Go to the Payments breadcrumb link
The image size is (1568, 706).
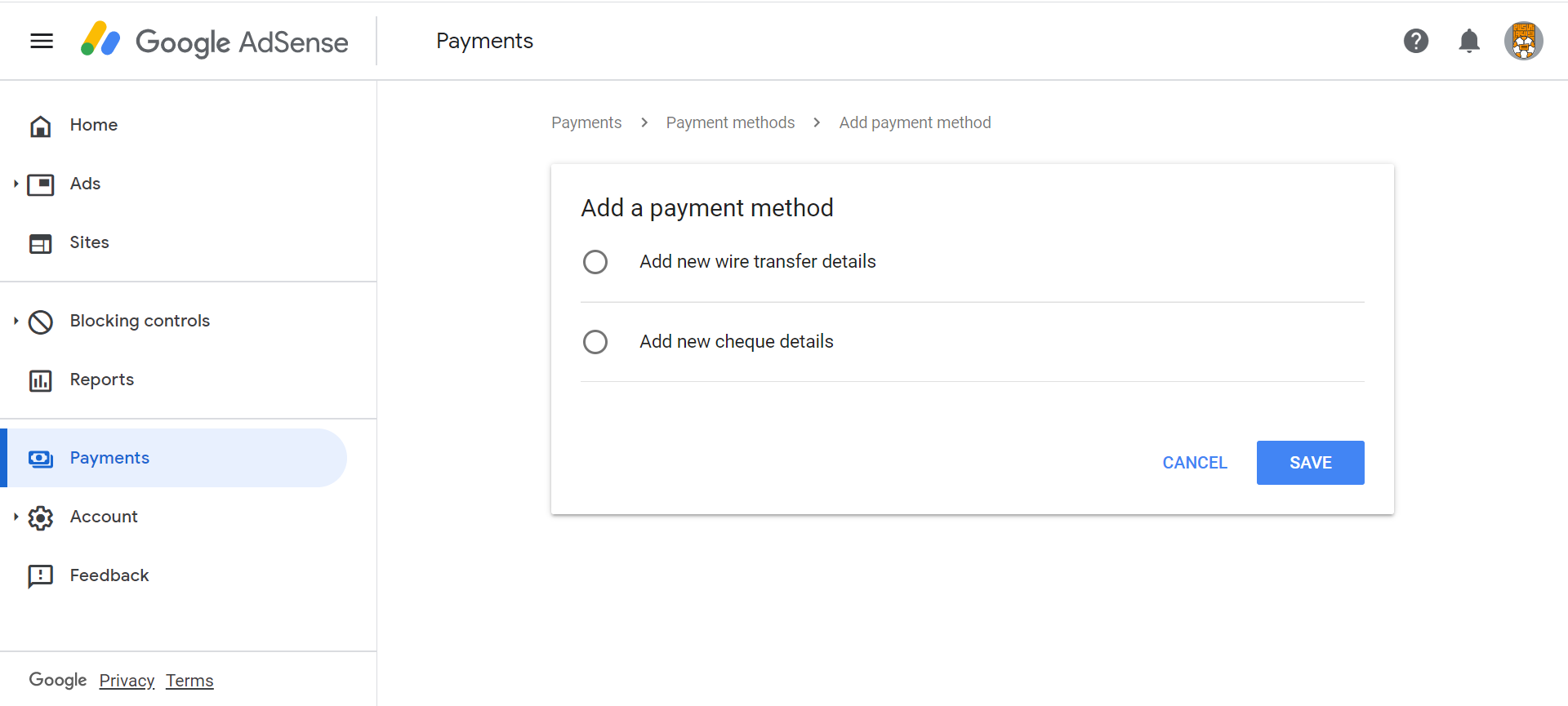click(586, 122)
